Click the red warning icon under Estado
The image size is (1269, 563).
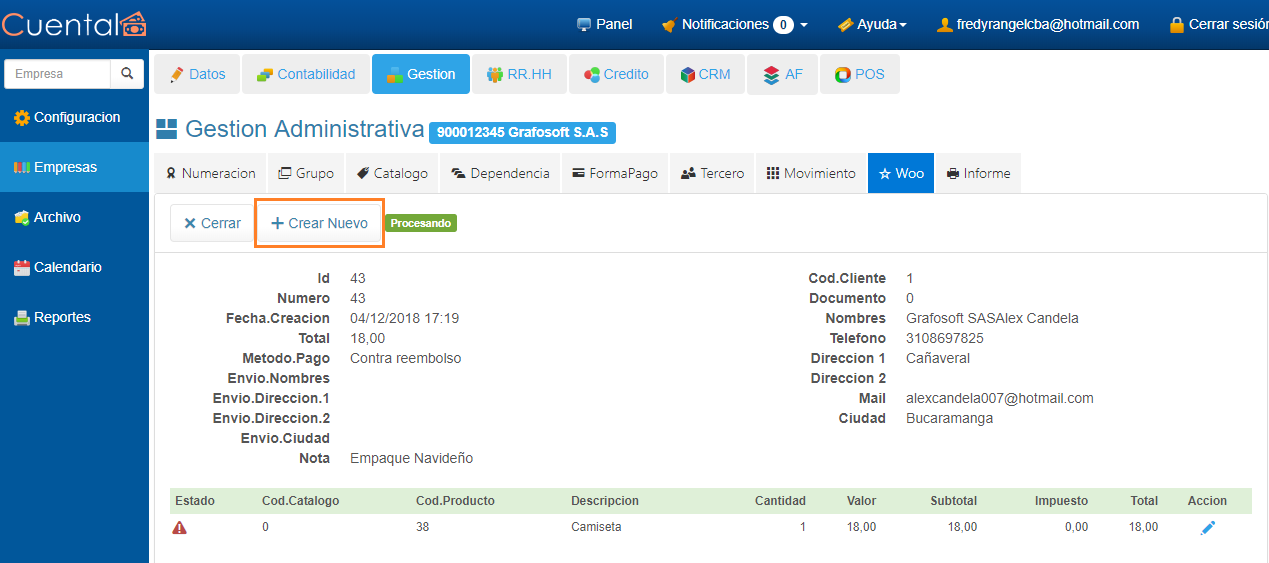pos(180,528)
